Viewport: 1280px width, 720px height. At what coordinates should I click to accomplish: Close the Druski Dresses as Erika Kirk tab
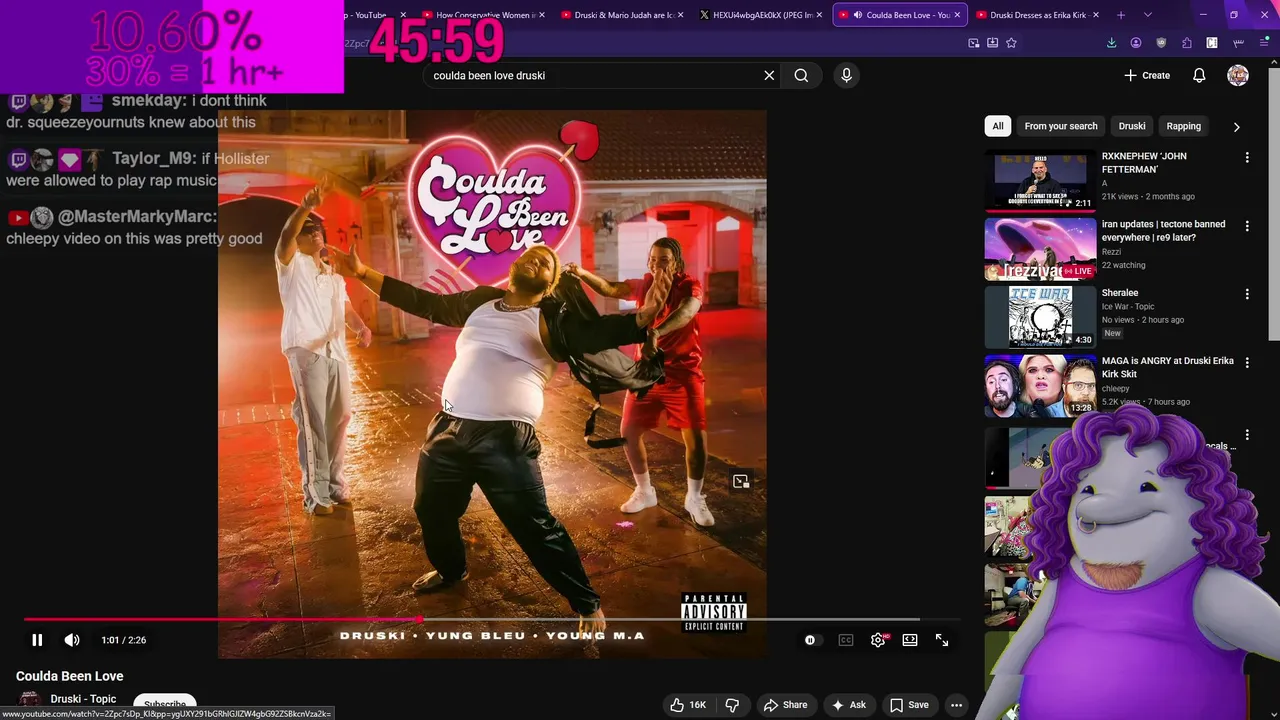[x=1096, y=15]
